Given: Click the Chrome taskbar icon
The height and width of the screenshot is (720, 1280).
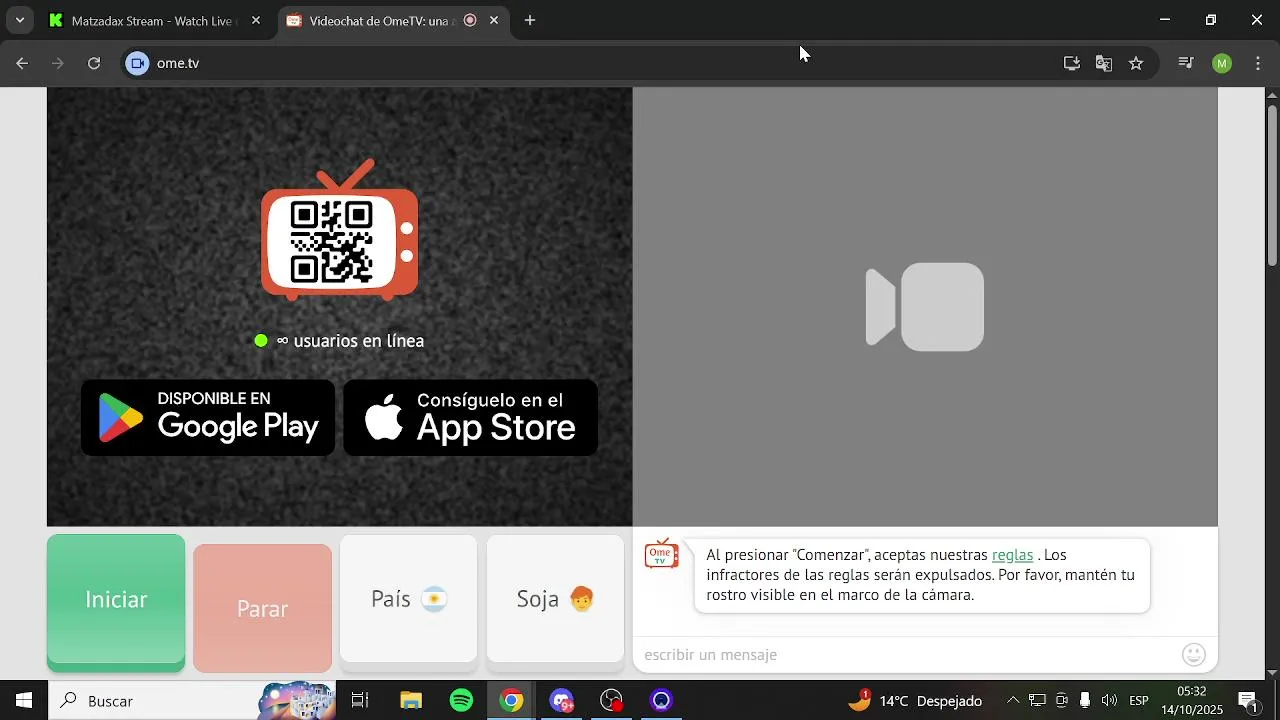Looking at the screenshot, I should point(511,701).
